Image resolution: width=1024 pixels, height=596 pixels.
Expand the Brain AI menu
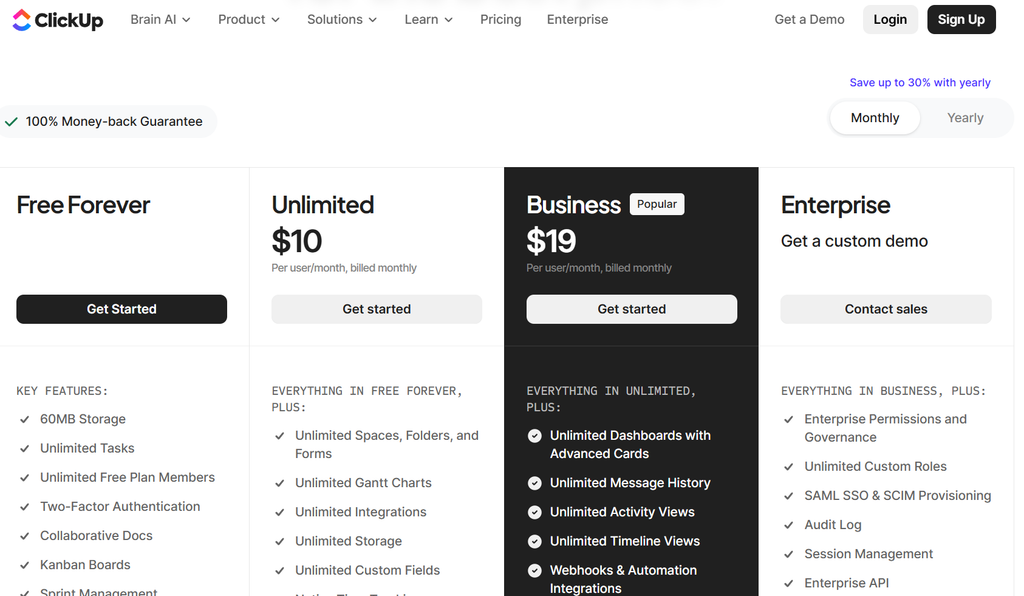[x=160, y=20]
